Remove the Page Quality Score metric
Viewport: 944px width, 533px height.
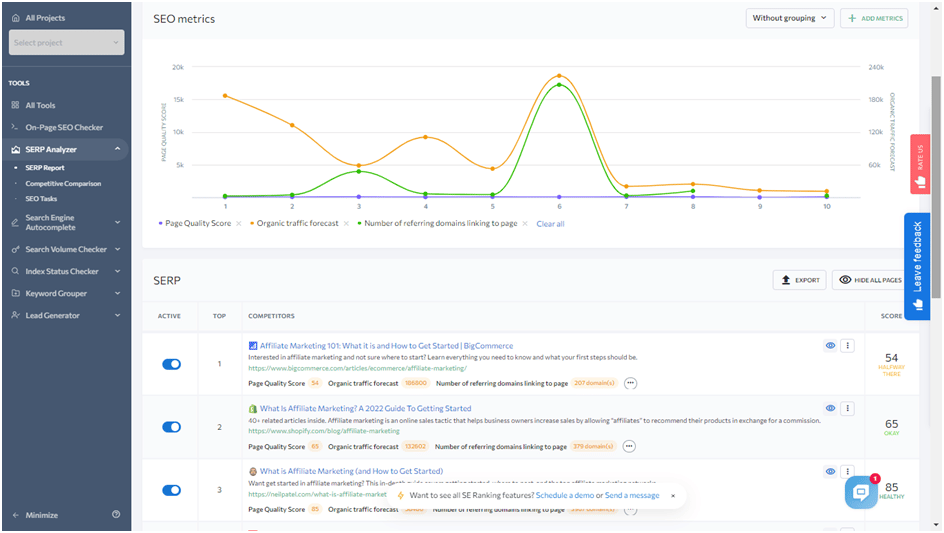click(x=238, y=223)
